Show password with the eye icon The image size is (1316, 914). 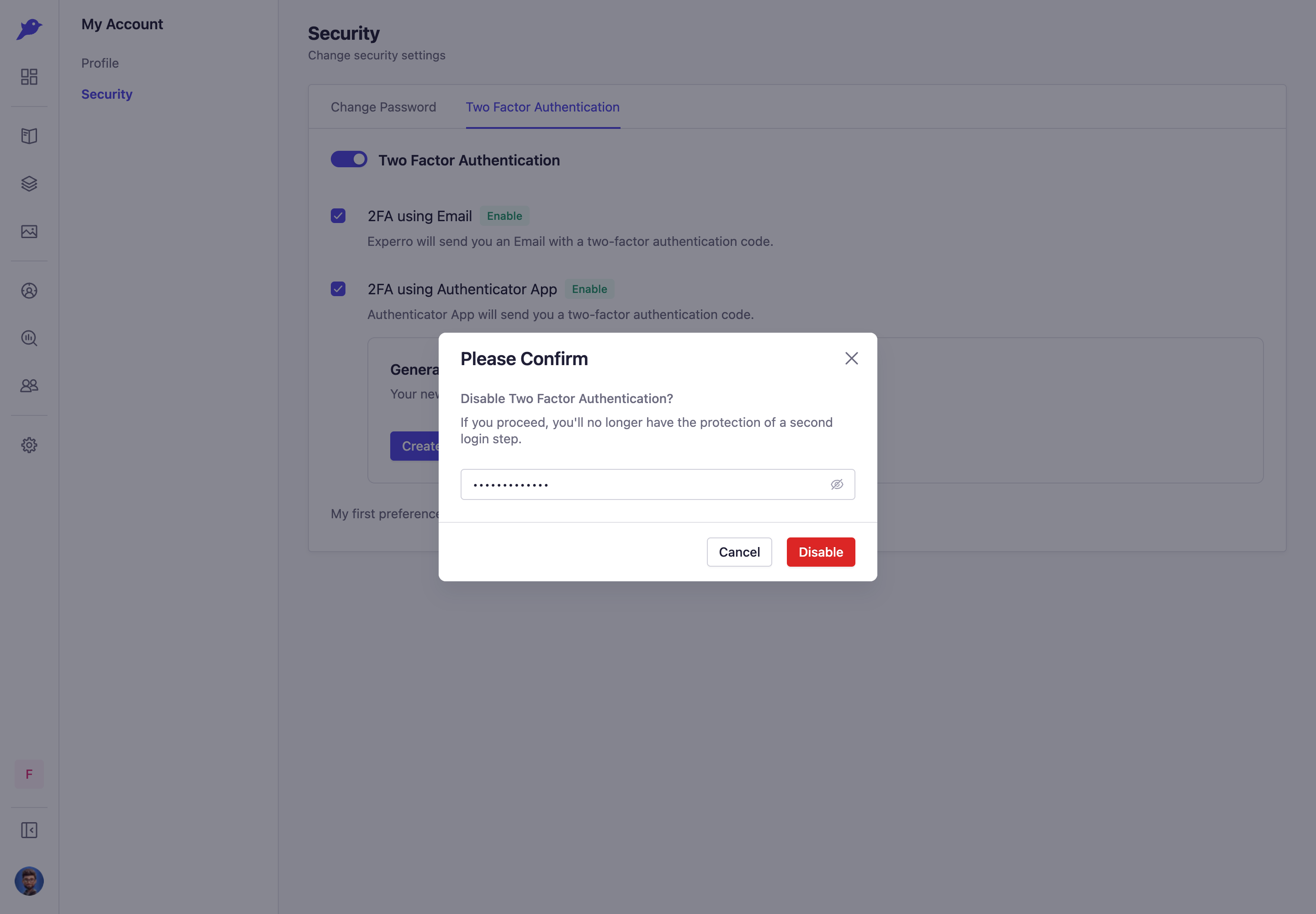pos(837,484)
